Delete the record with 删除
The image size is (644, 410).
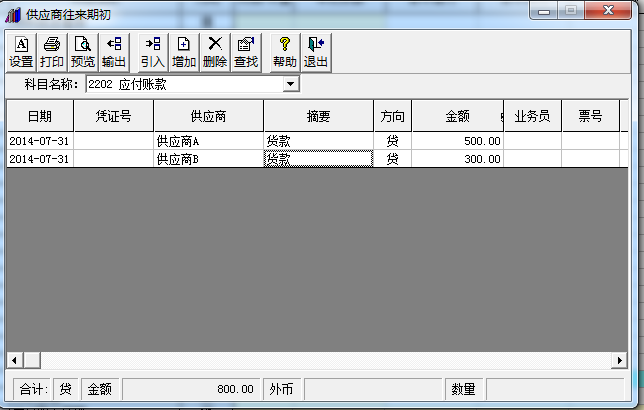click(x=215, y=53)
